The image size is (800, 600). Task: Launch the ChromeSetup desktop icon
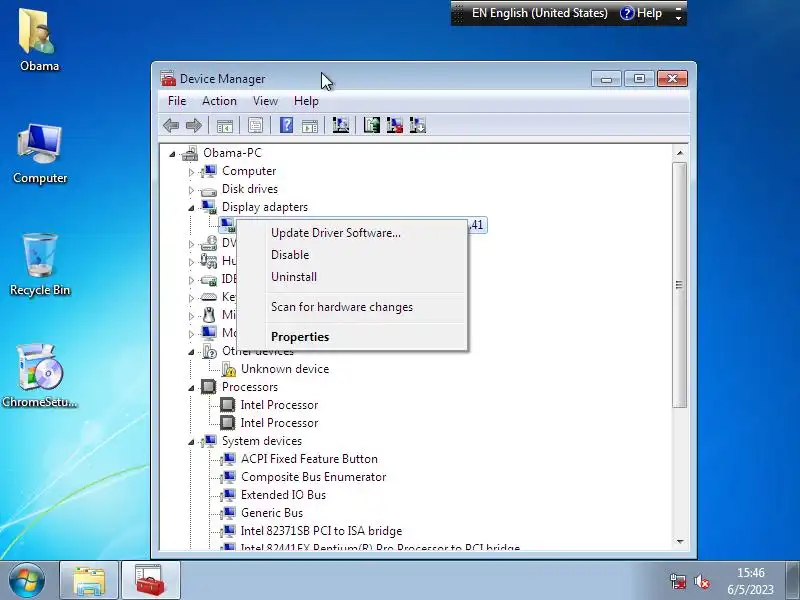(40, 376)
